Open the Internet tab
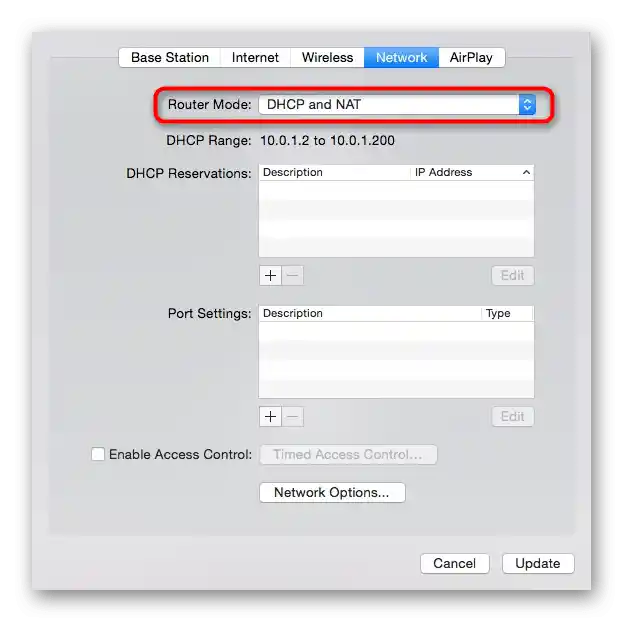Viewport: 623px width, 622px height. 255,58
